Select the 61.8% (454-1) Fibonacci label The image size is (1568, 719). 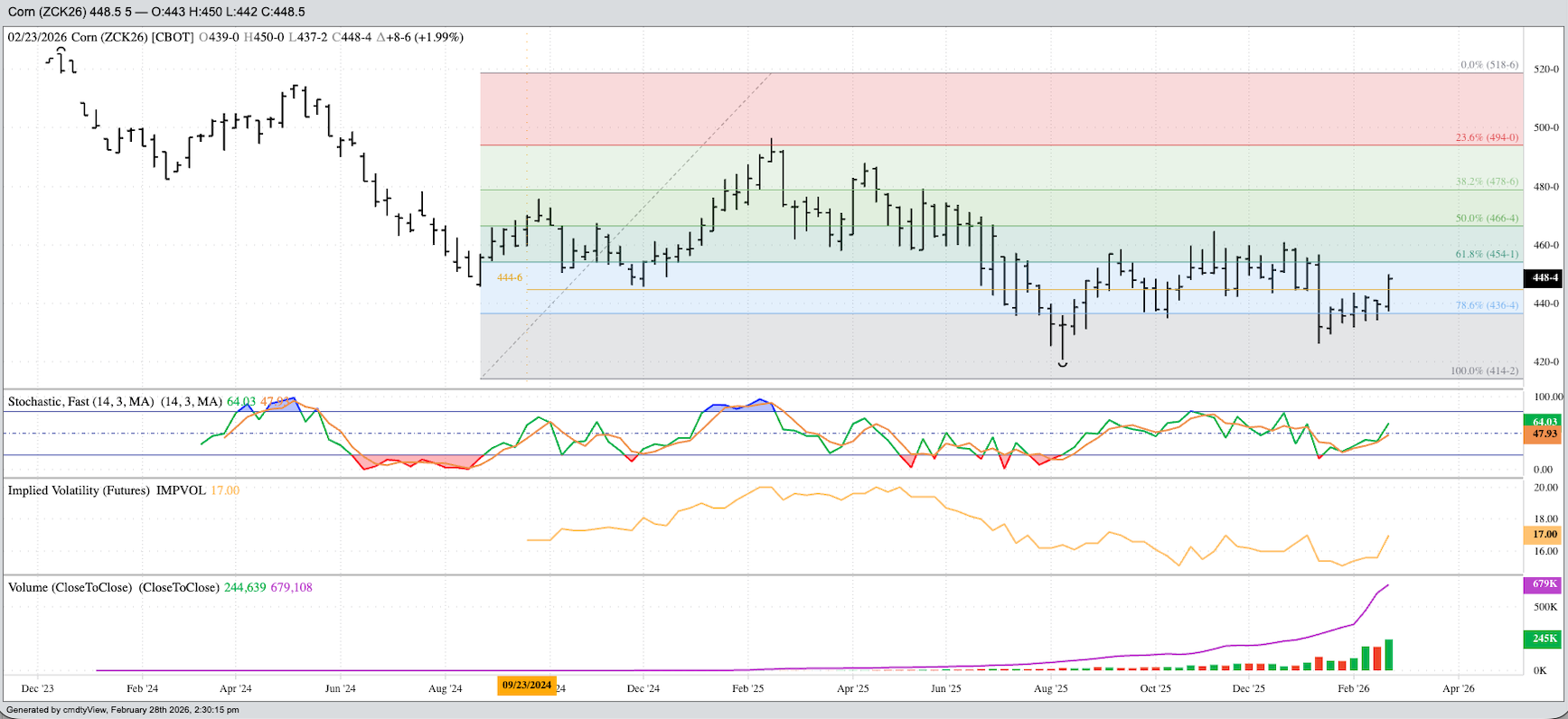pos(1487,254)
